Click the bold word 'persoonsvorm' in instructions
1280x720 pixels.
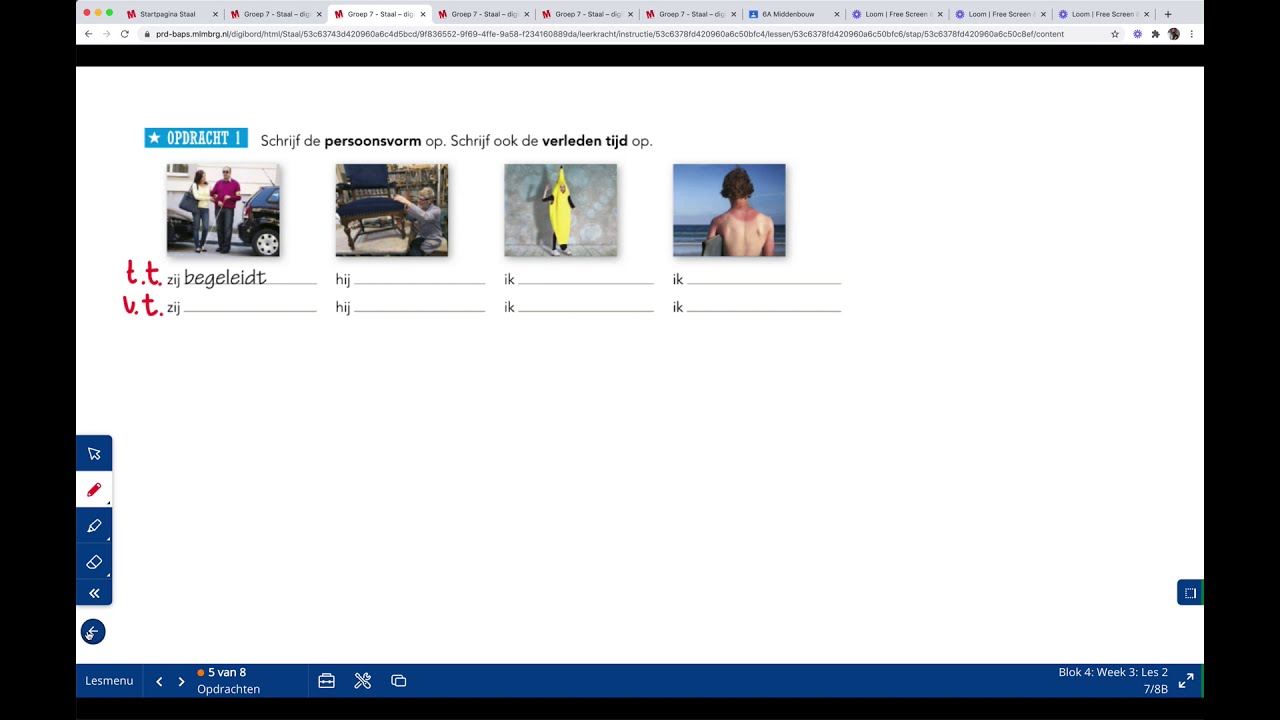pyautogui.click(x=373, y=141)
